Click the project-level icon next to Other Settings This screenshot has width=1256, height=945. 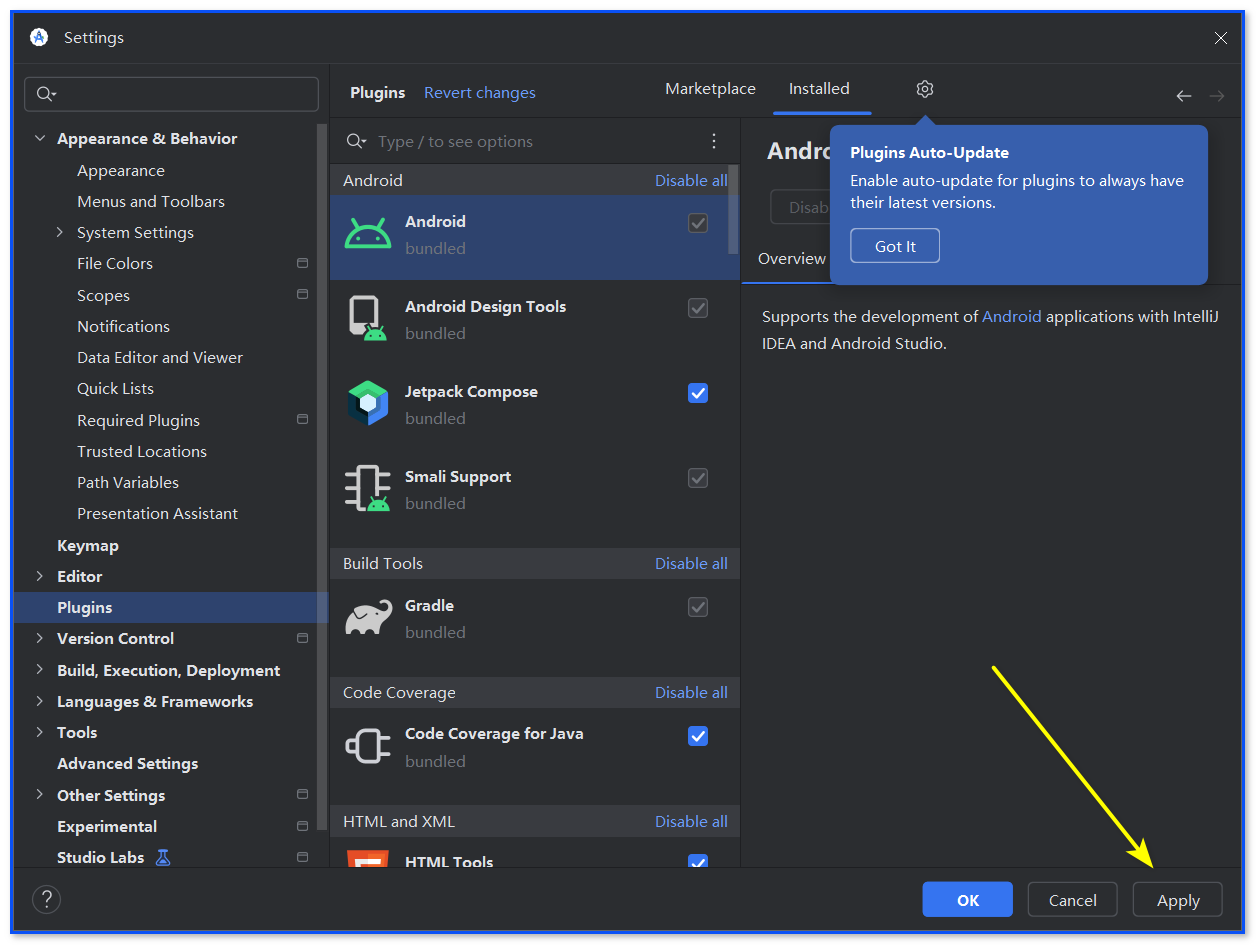(x=302, y=795)
